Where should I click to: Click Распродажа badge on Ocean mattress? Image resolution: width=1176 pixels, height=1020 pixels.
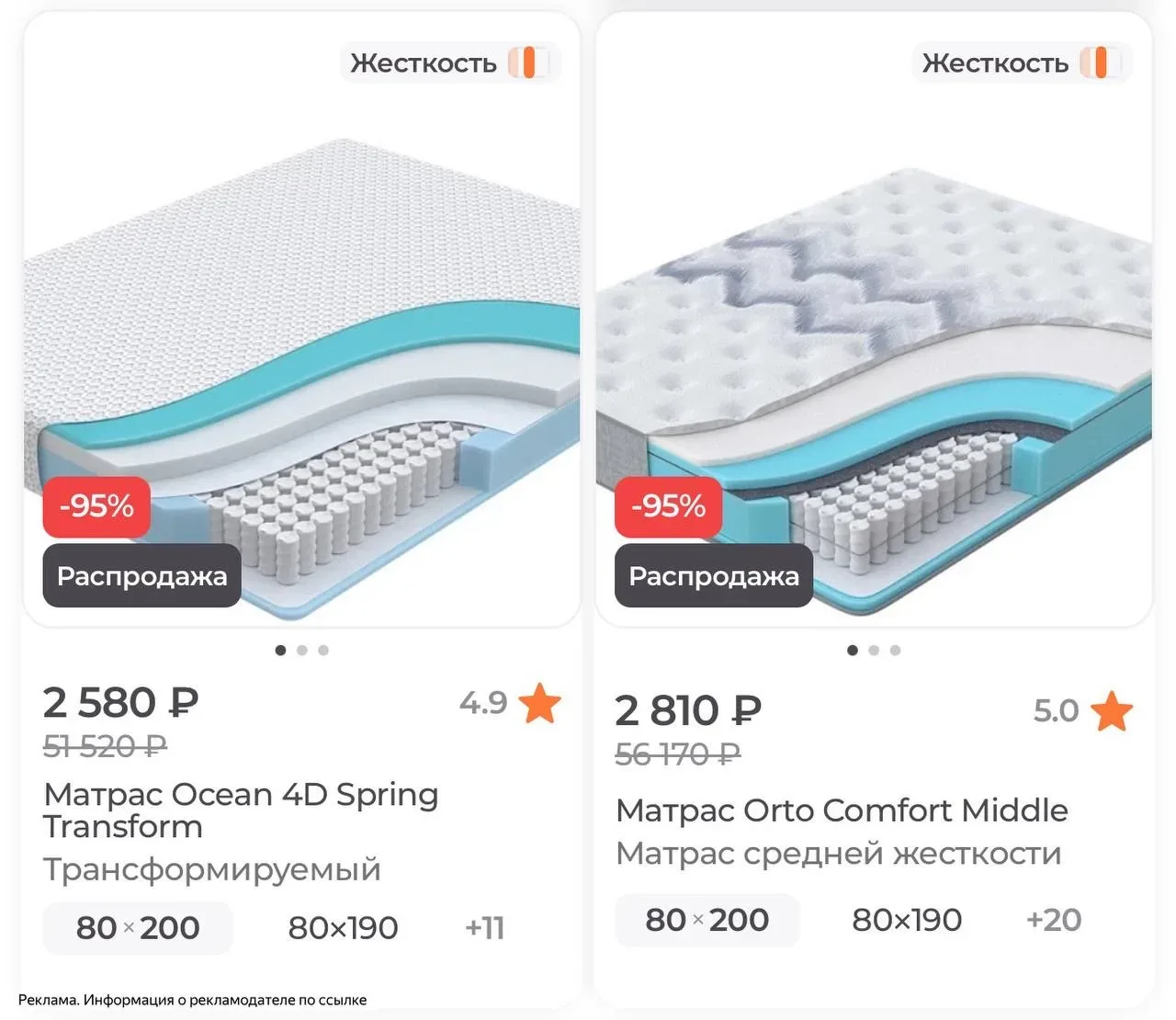141,576
